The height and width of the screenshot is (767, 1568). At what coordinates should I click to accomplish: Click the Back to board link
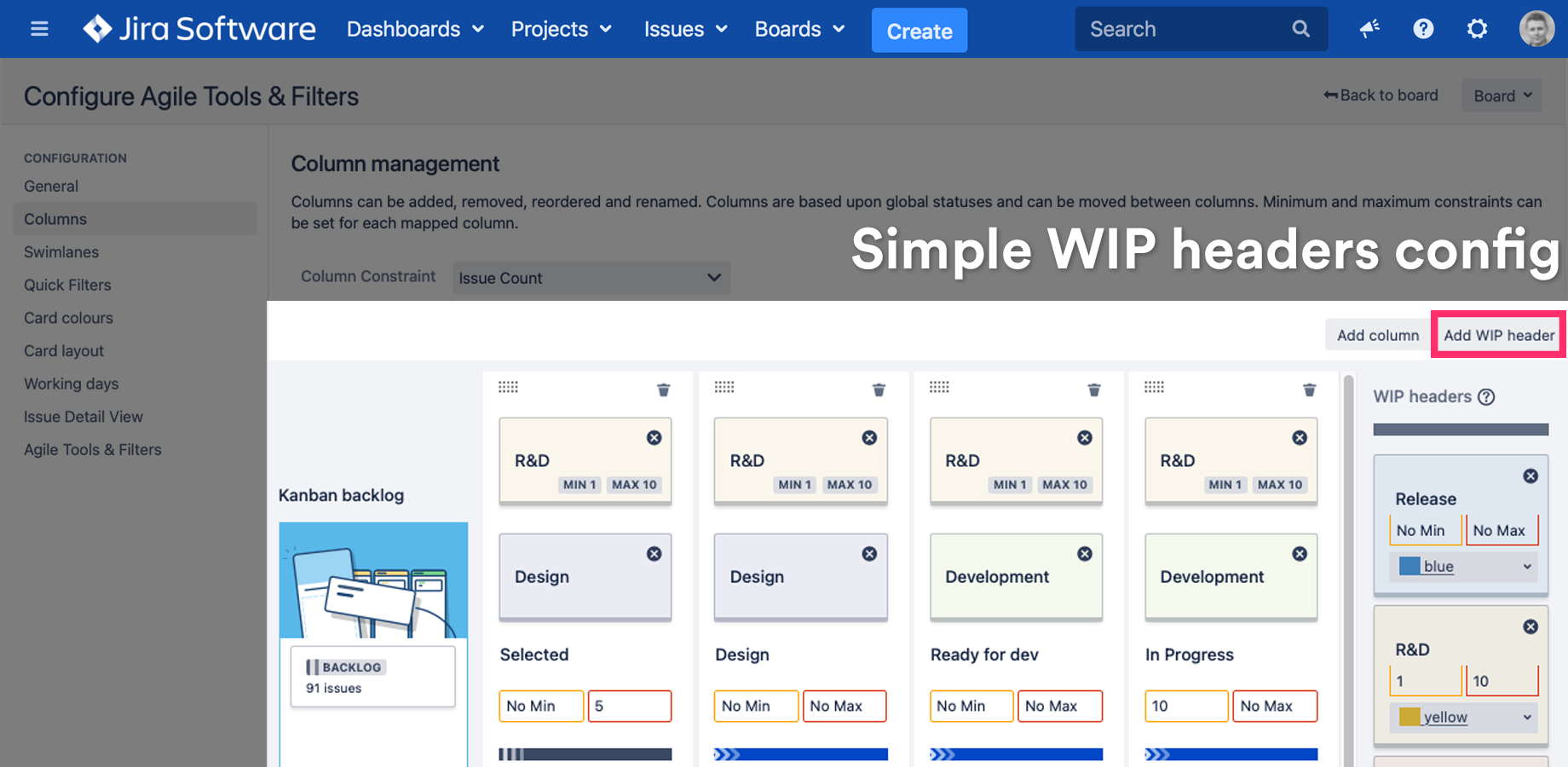click(x=1381, y=95)
